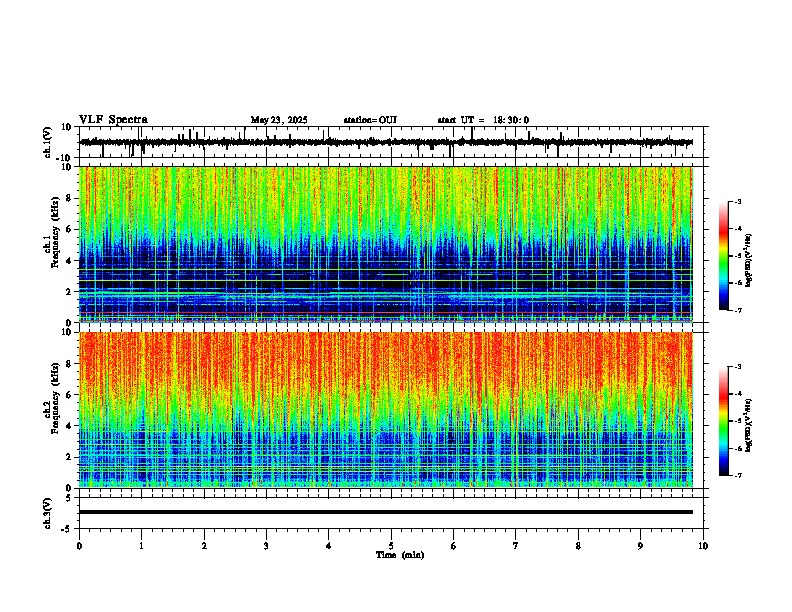Click time axis tick label "5"
792x612 pixels.
[391, 546]
